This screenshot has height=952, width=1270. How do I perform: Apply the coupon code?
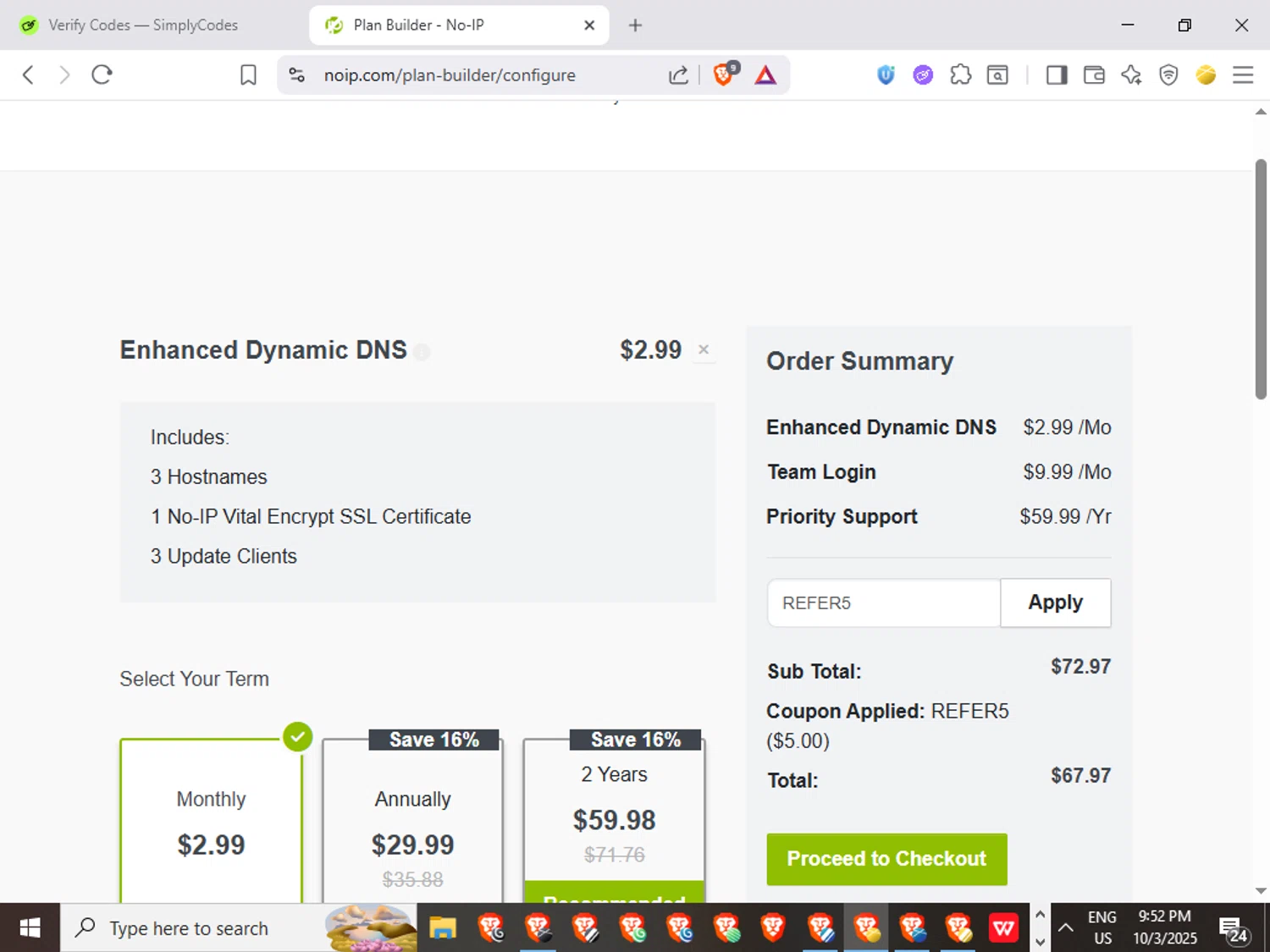[1055, 603]
